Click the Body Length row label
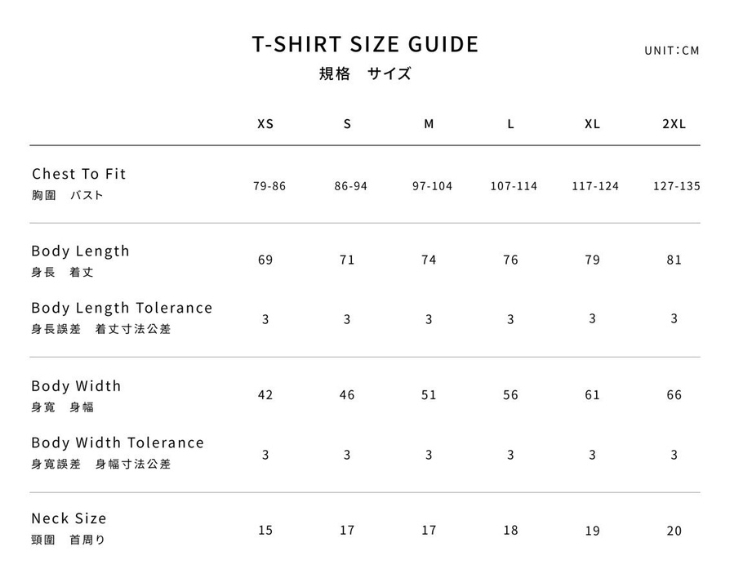 point(80,251)
